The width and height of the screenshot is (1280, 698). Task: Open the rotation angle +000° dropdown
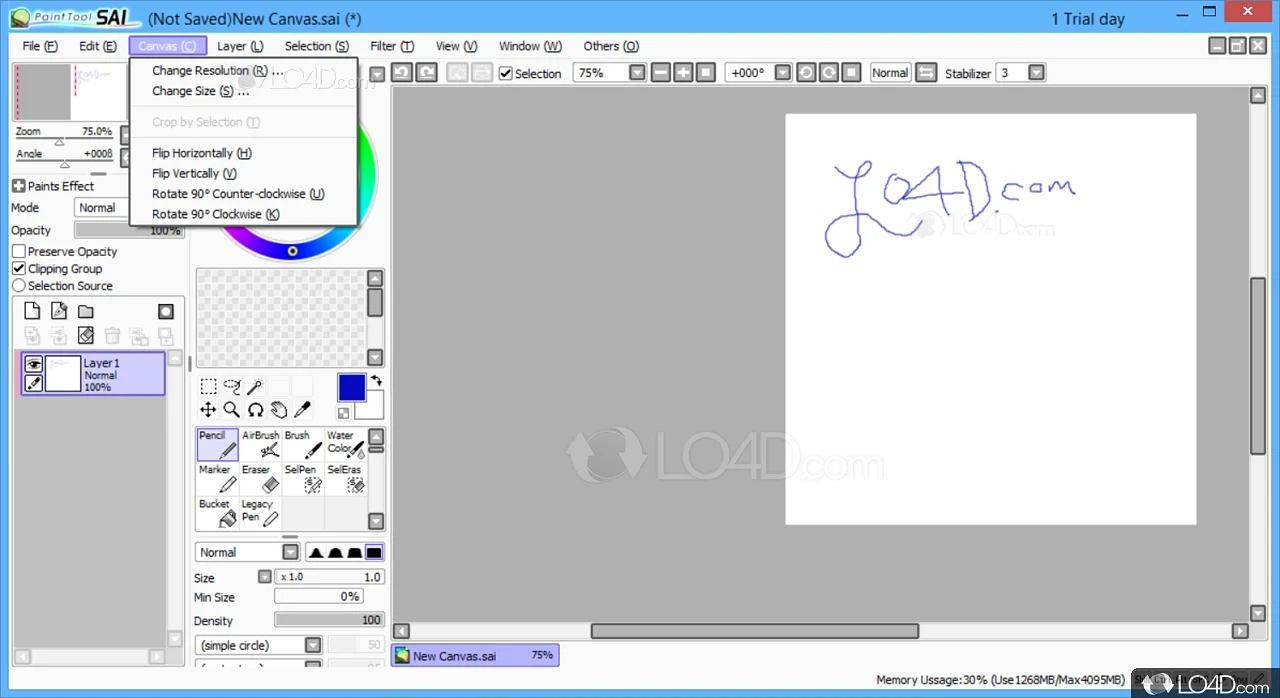782,73
